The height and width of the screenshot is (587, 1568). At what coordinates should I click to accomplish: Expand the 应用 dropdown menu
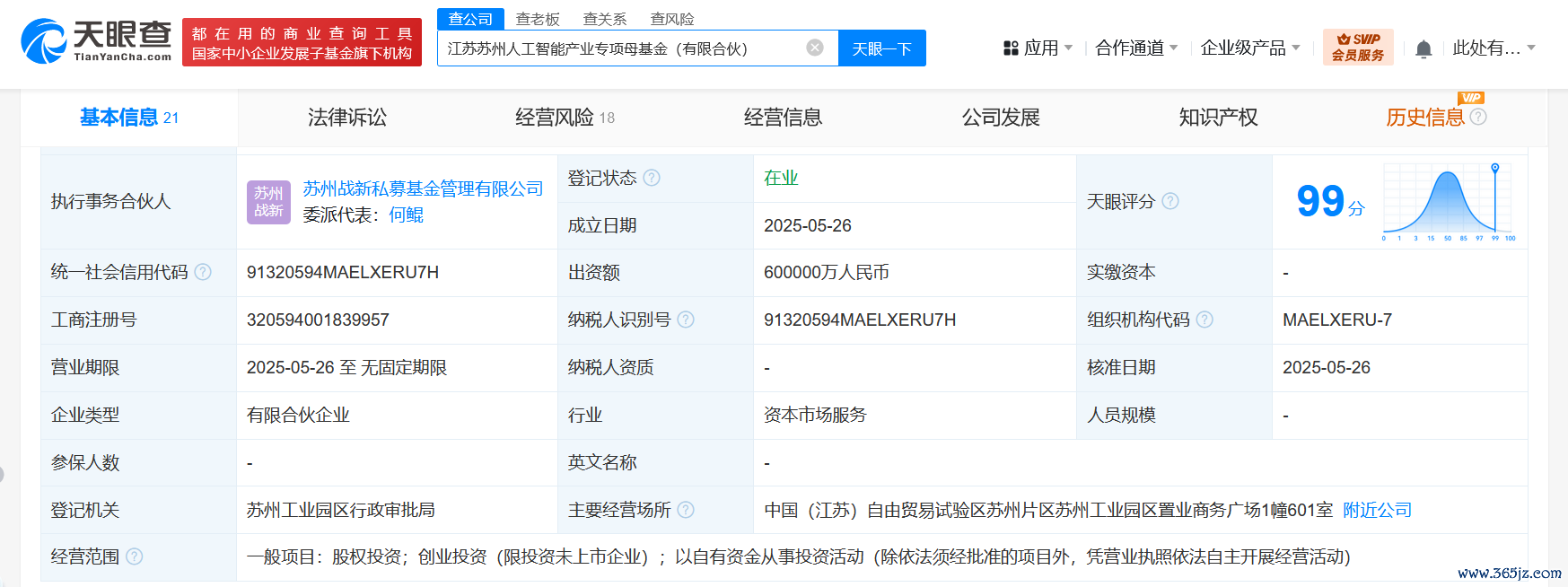click(1068, 48)
